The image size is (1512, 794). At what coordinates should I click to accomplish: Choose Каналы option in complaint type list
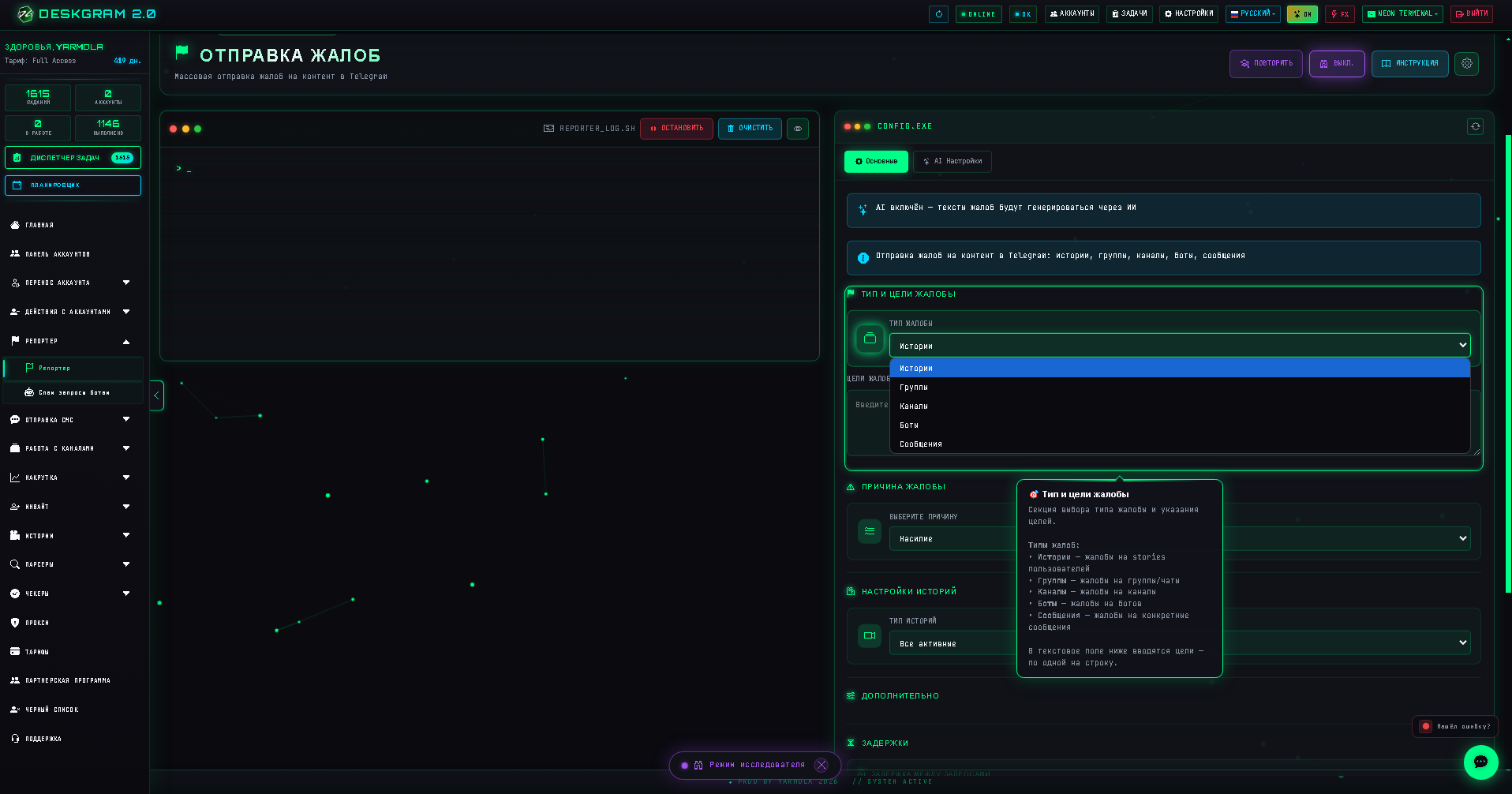tap(1180, 406)
